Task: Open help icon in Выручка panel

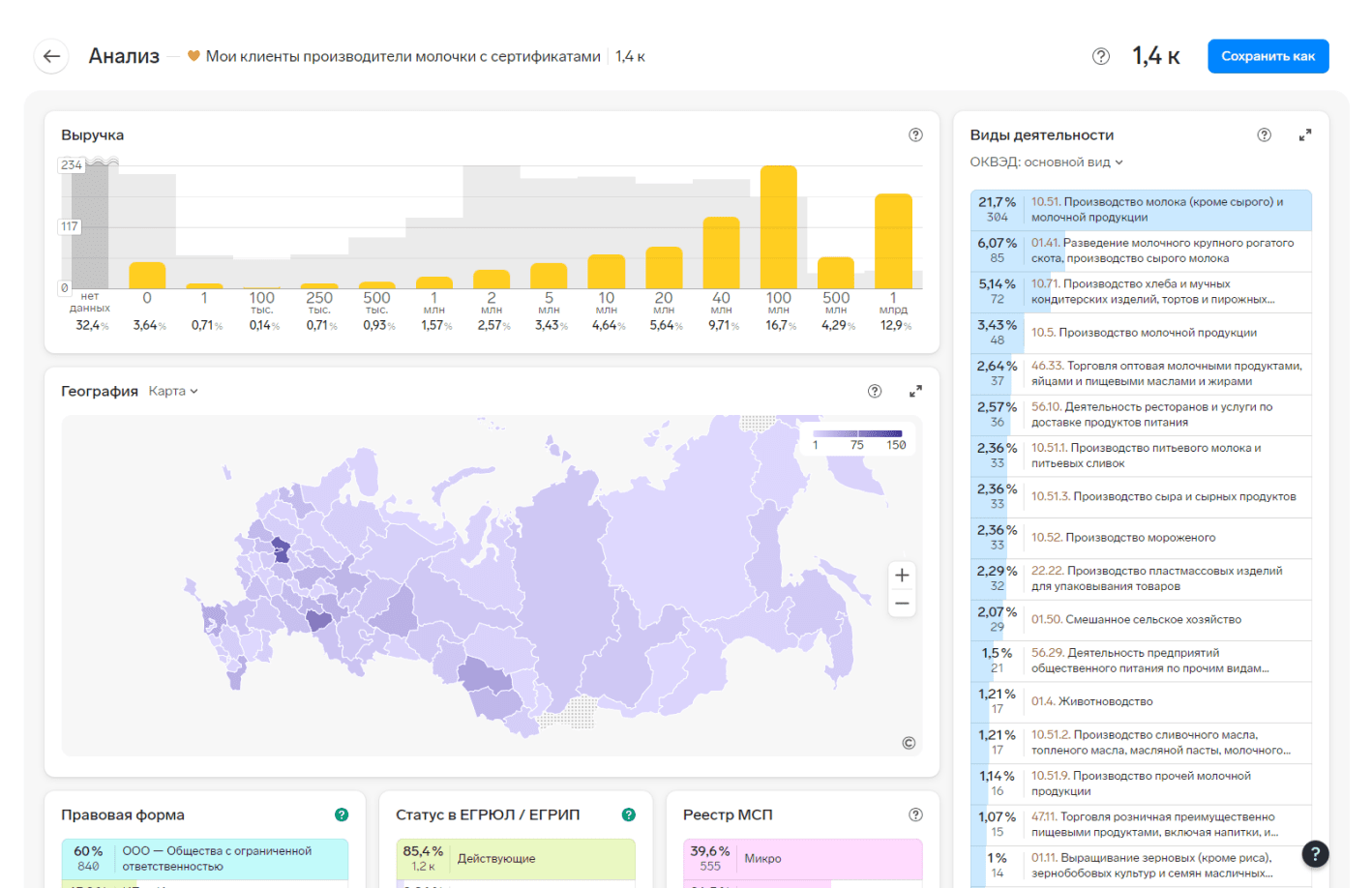Action: (915, 135)
